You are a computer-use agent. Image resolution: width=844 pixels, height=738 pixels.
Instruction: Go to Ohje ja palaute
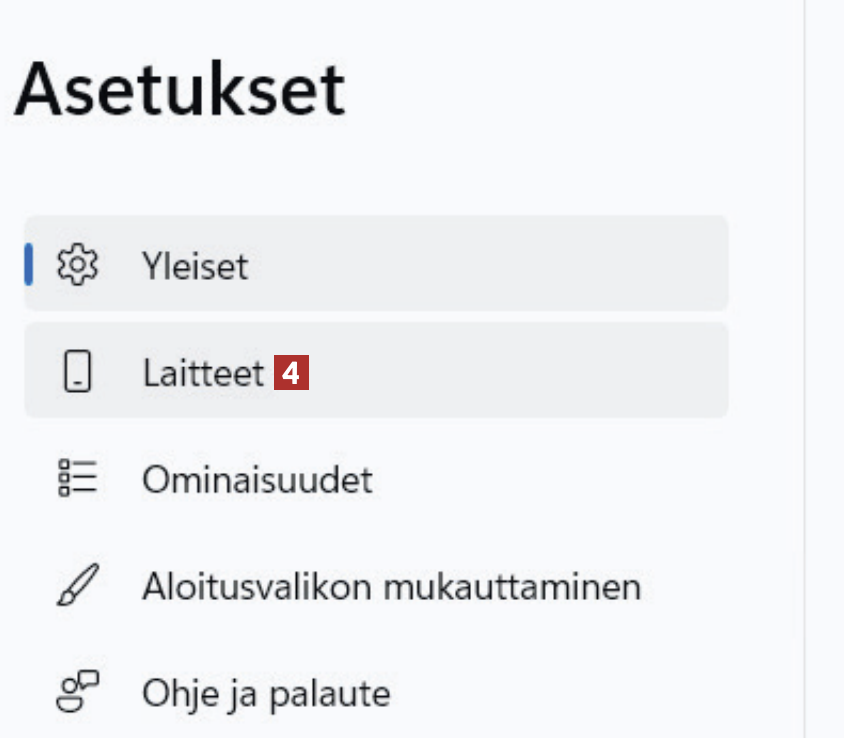coord(265,693)
